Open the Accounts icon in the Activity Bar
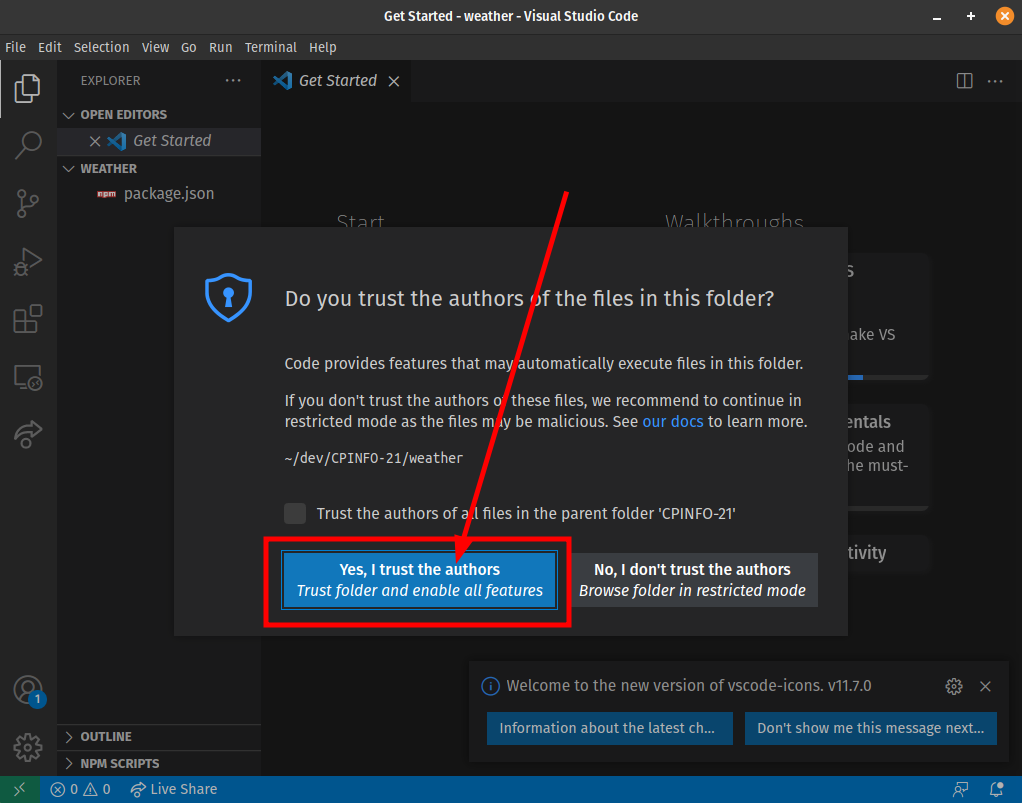1022x803 pixels. point(28,690)
